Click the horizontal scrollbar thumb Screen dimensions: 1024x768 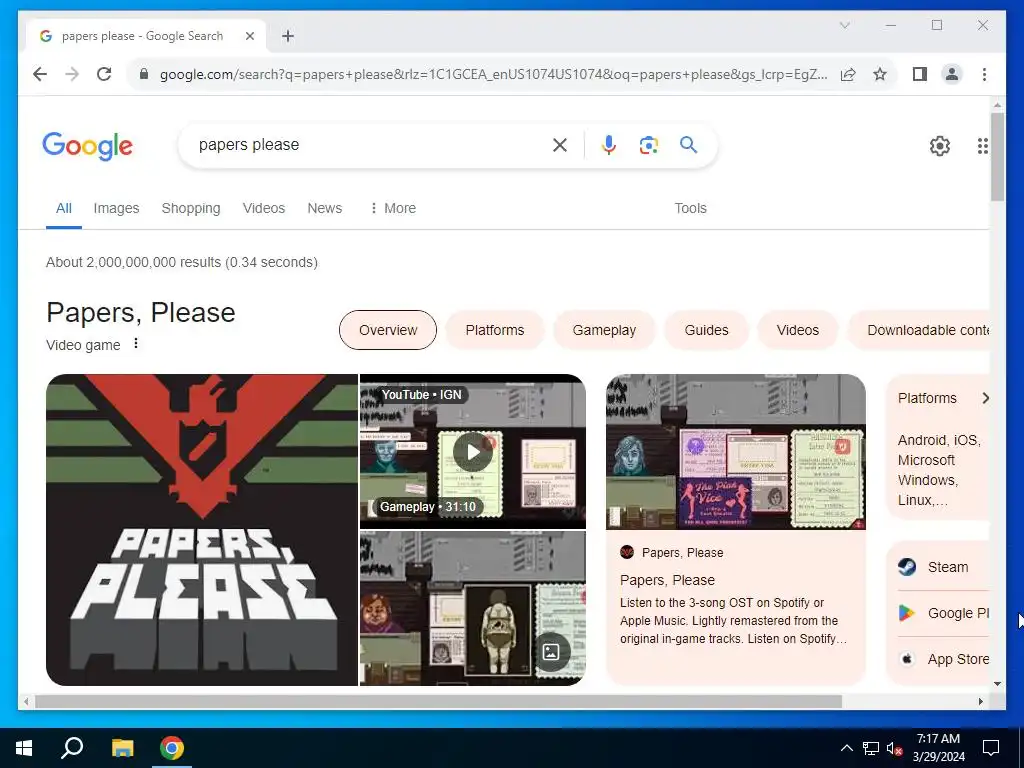click(438, 701)
